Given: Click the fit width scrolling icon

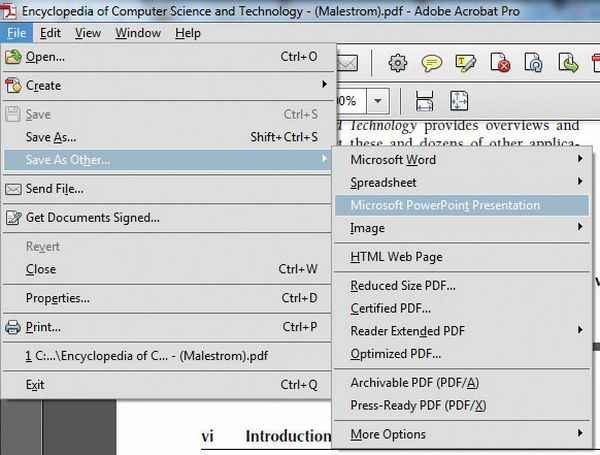Looking at the screenshot, I should (425, 101).
